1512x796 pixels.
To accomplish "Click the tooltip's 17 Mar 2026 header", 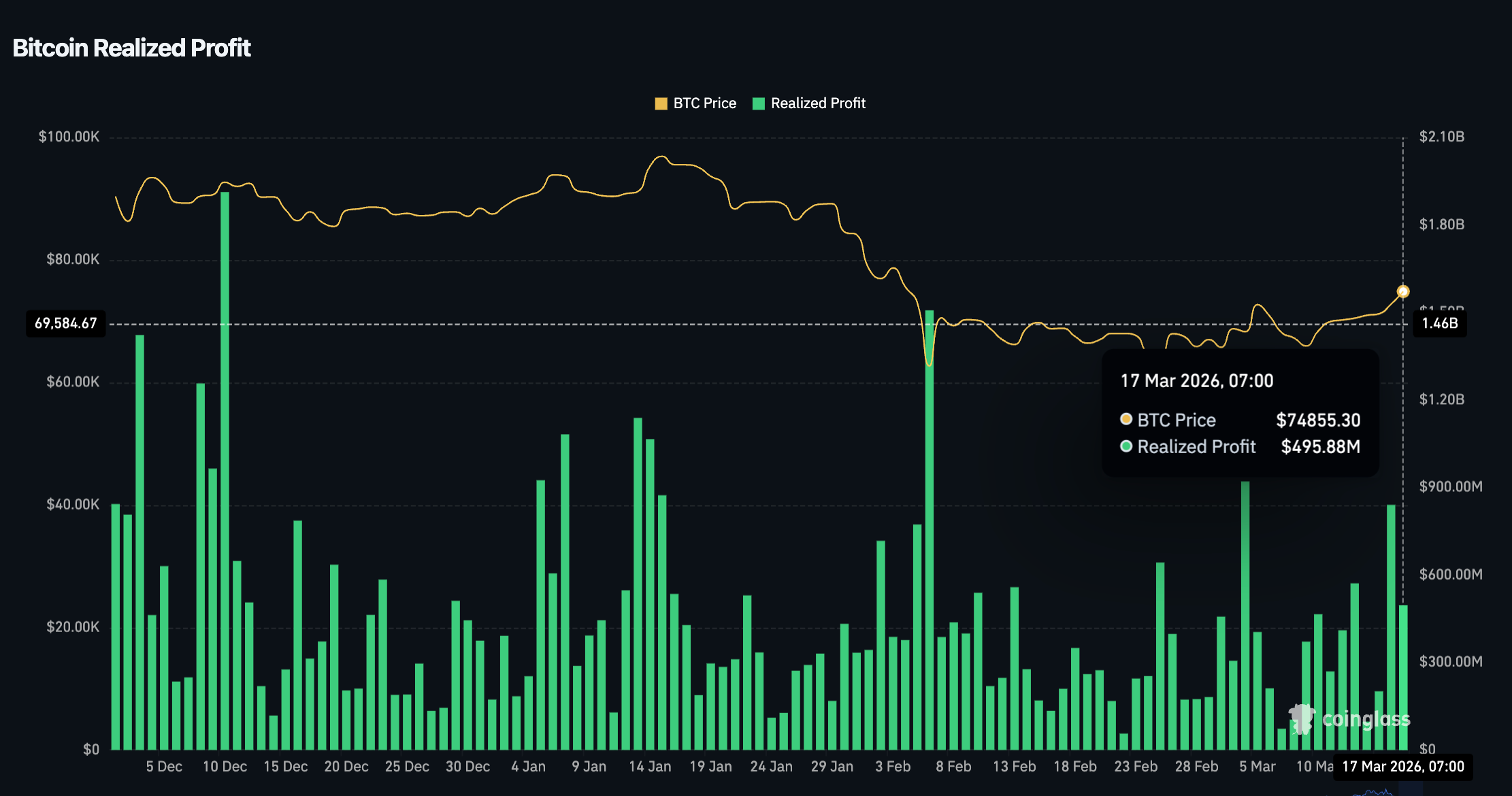I will pyautogui.click(x=1196, y=381).
